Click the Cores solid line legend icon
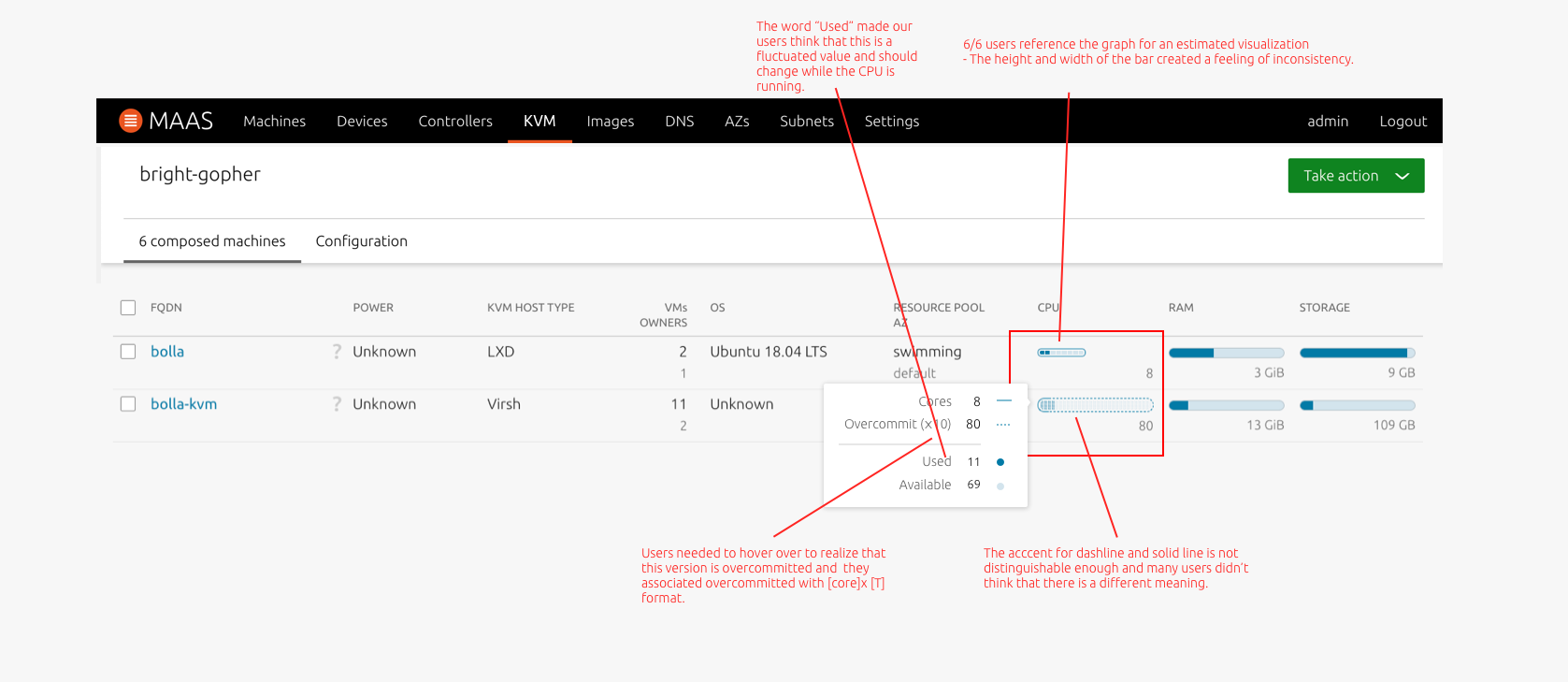 point(1004,401)
